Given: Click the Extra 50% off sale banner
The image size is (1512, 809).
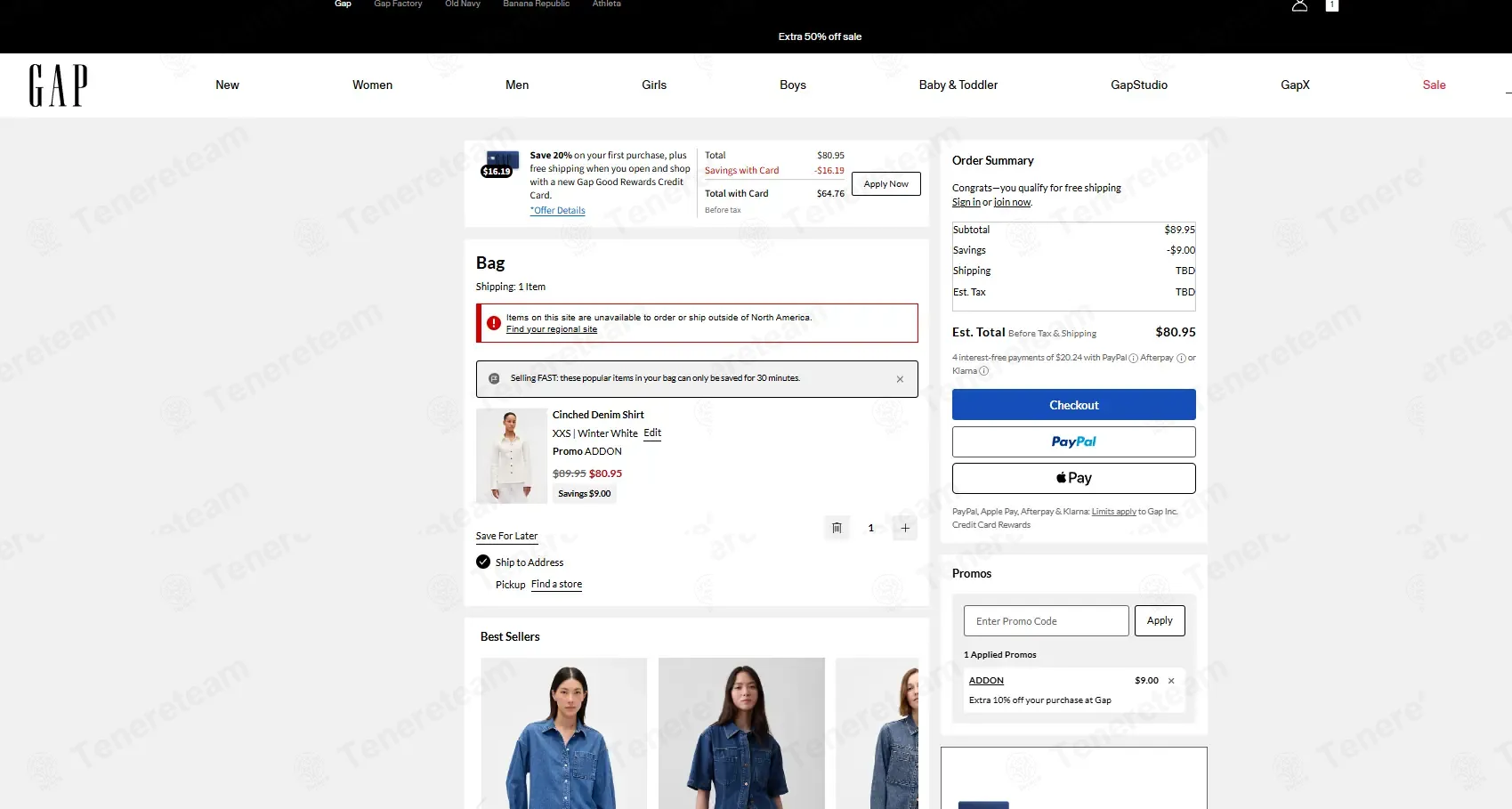Looking at the screenshot, I should coord(820,36).
